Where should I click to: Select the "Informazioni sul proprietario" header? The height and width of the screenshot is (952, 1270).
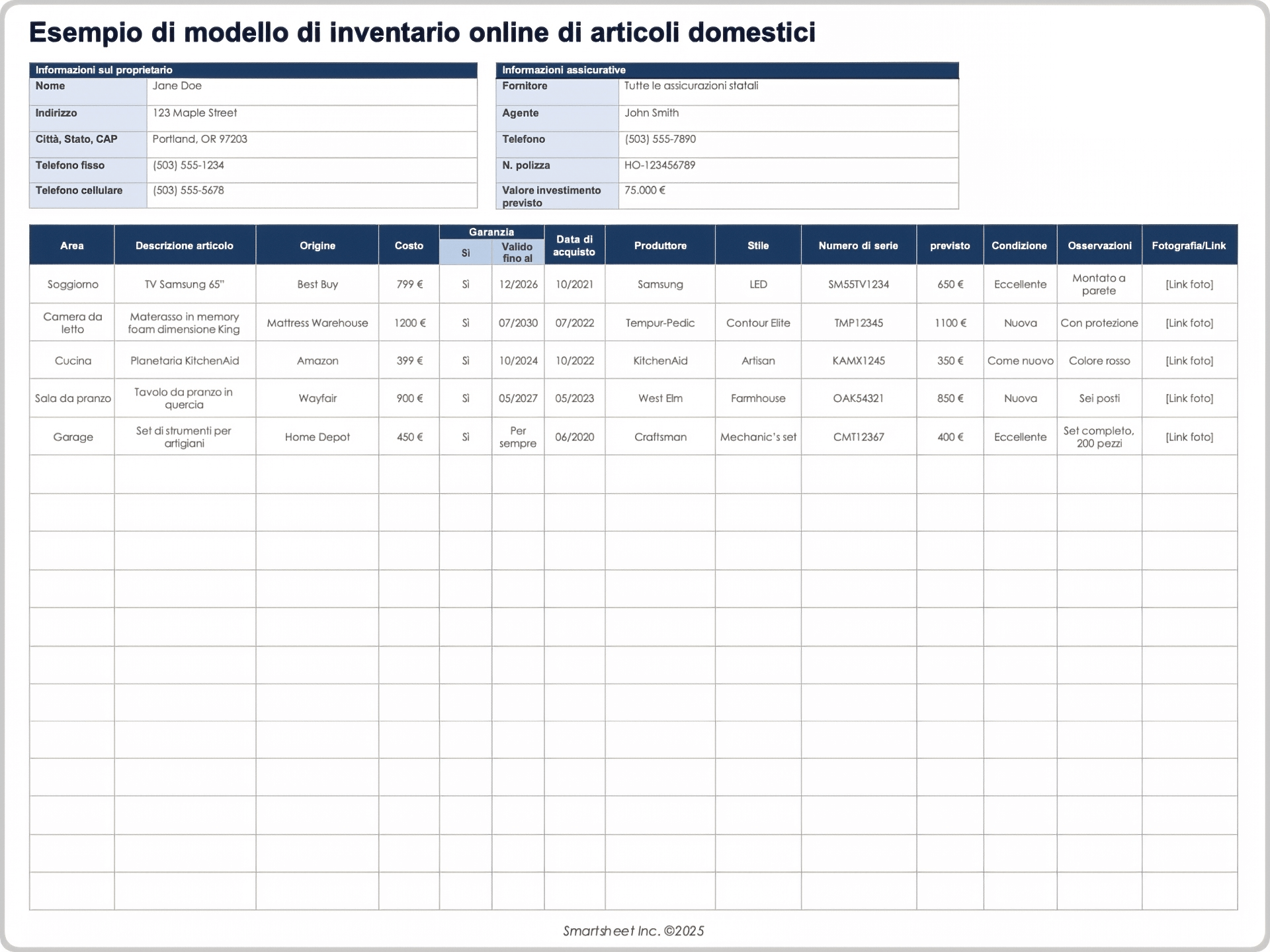tap(104, 69)
